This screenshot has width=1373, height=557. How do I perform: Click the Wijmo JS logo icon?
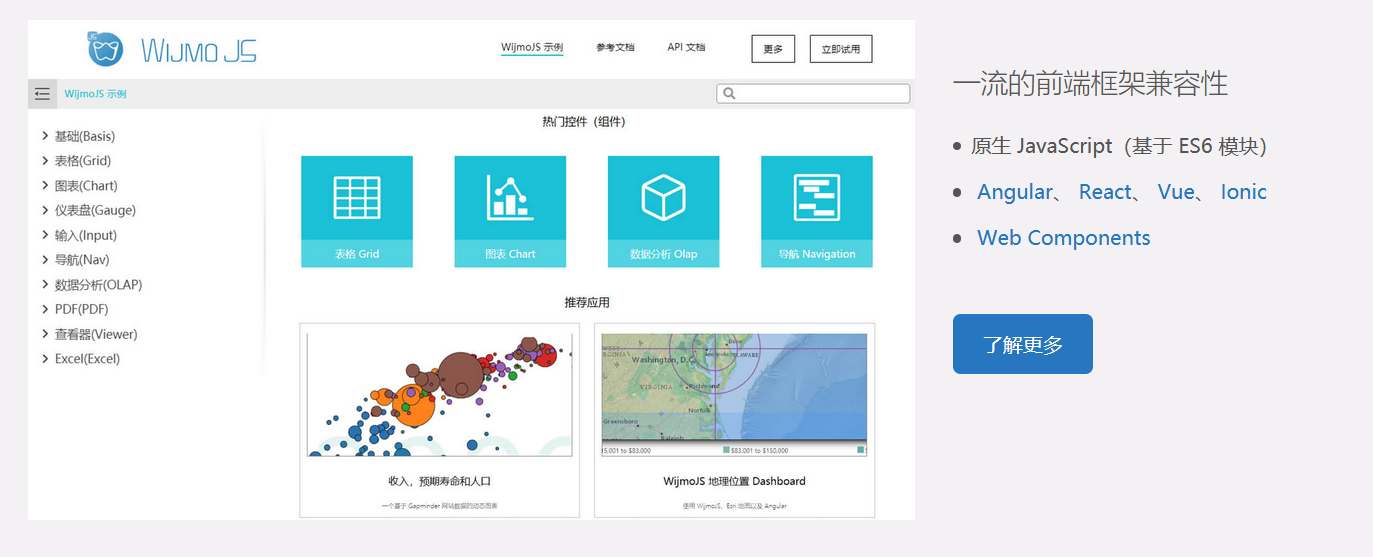pos(105,49)
